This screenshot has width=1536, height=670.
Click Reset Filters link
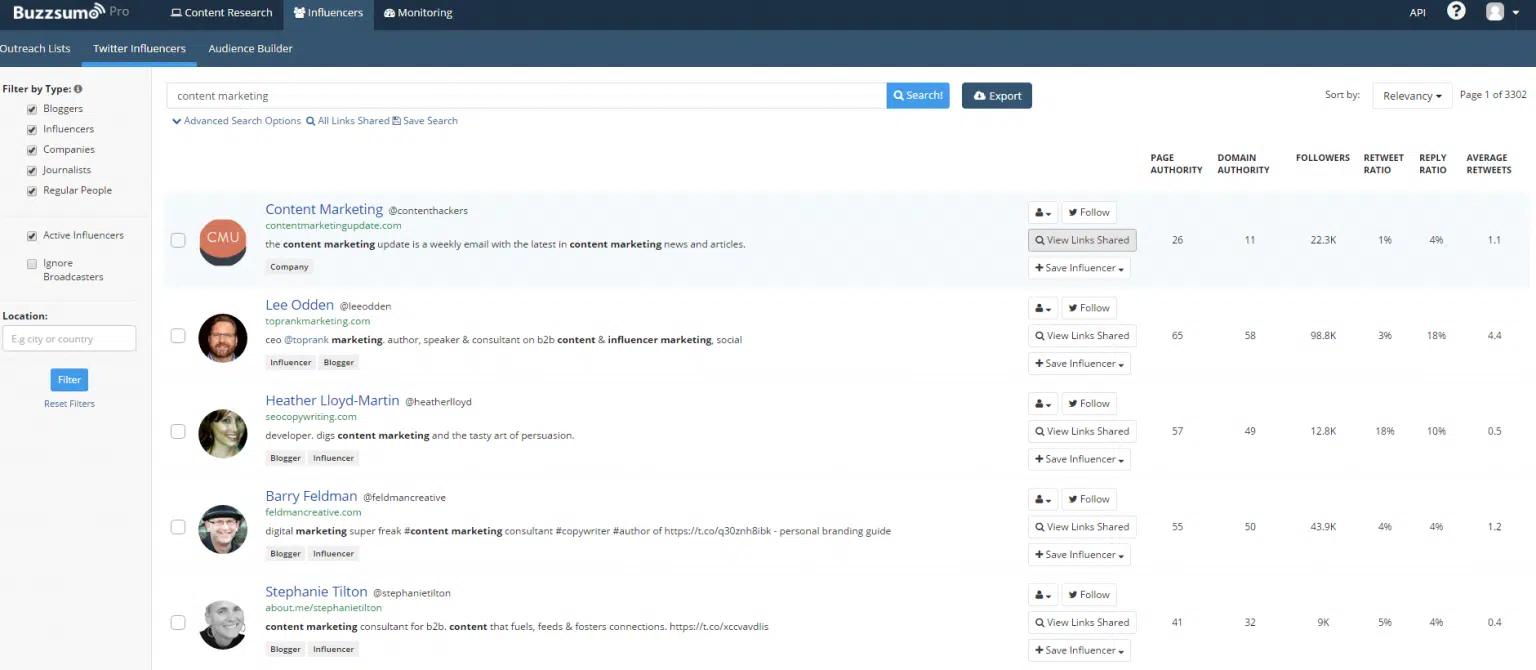click(69, 404)
